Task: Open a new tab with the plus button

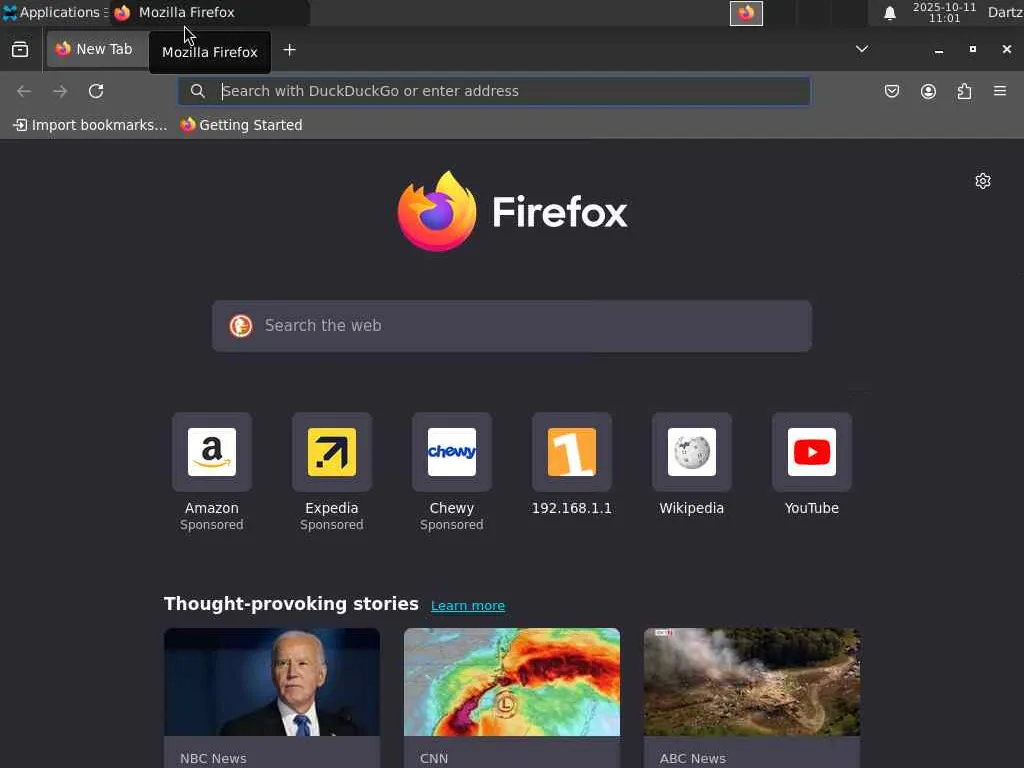Action: click(289, 50)
